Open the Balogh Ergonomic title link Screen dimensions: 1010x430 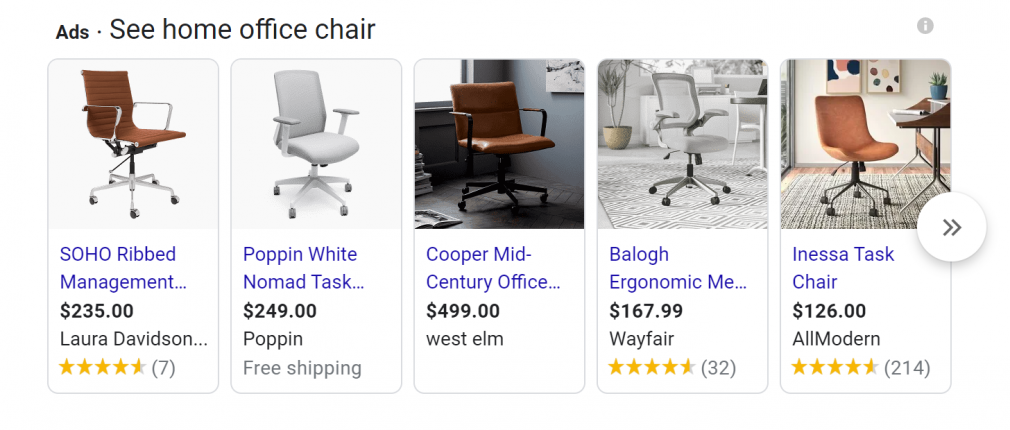point(678,268)
